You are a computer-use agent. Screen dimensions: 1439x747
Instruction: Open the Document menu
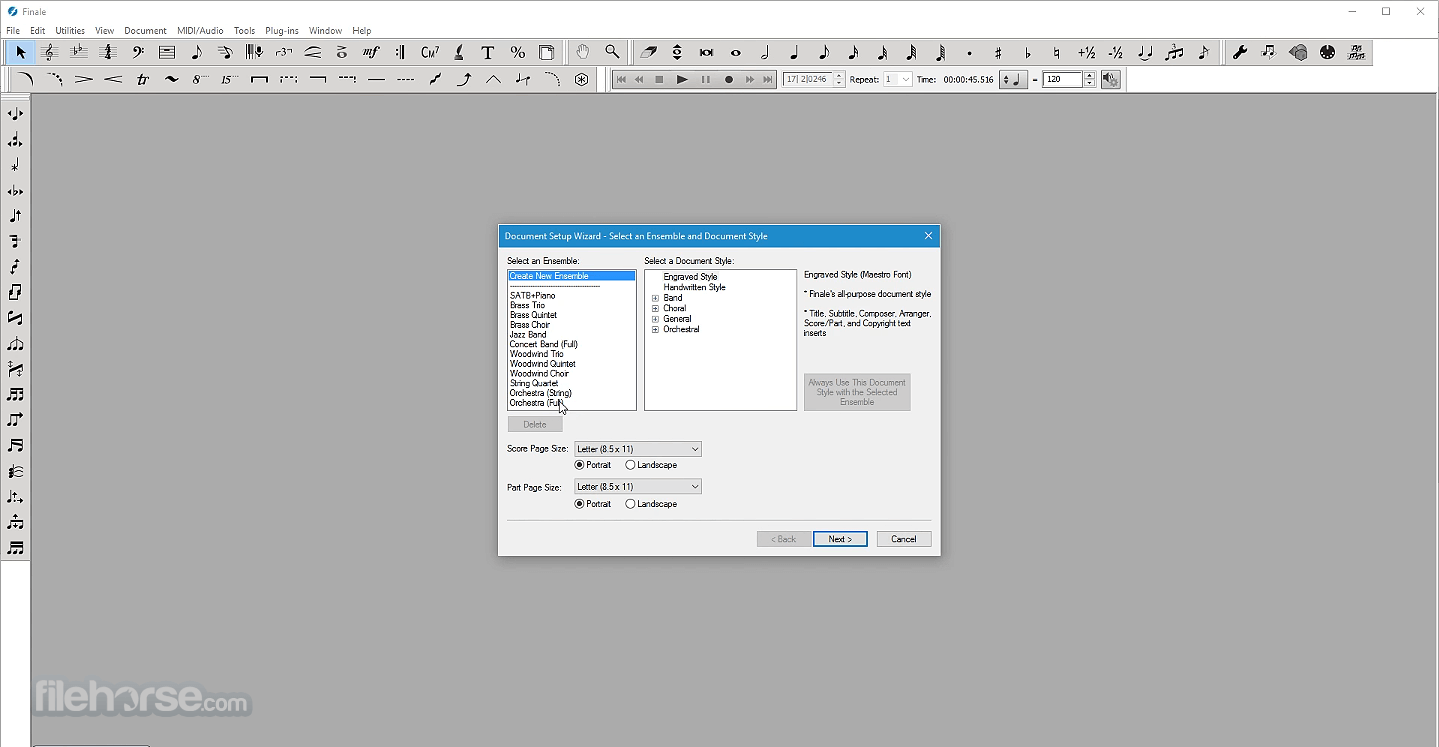click(x=145, y=31)
